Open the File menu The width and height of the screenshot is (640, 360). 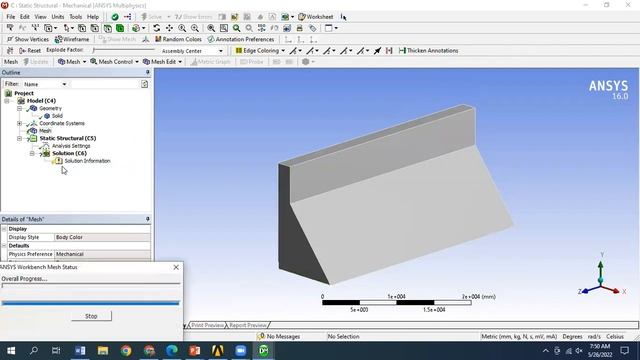click(x=11, y=17)
